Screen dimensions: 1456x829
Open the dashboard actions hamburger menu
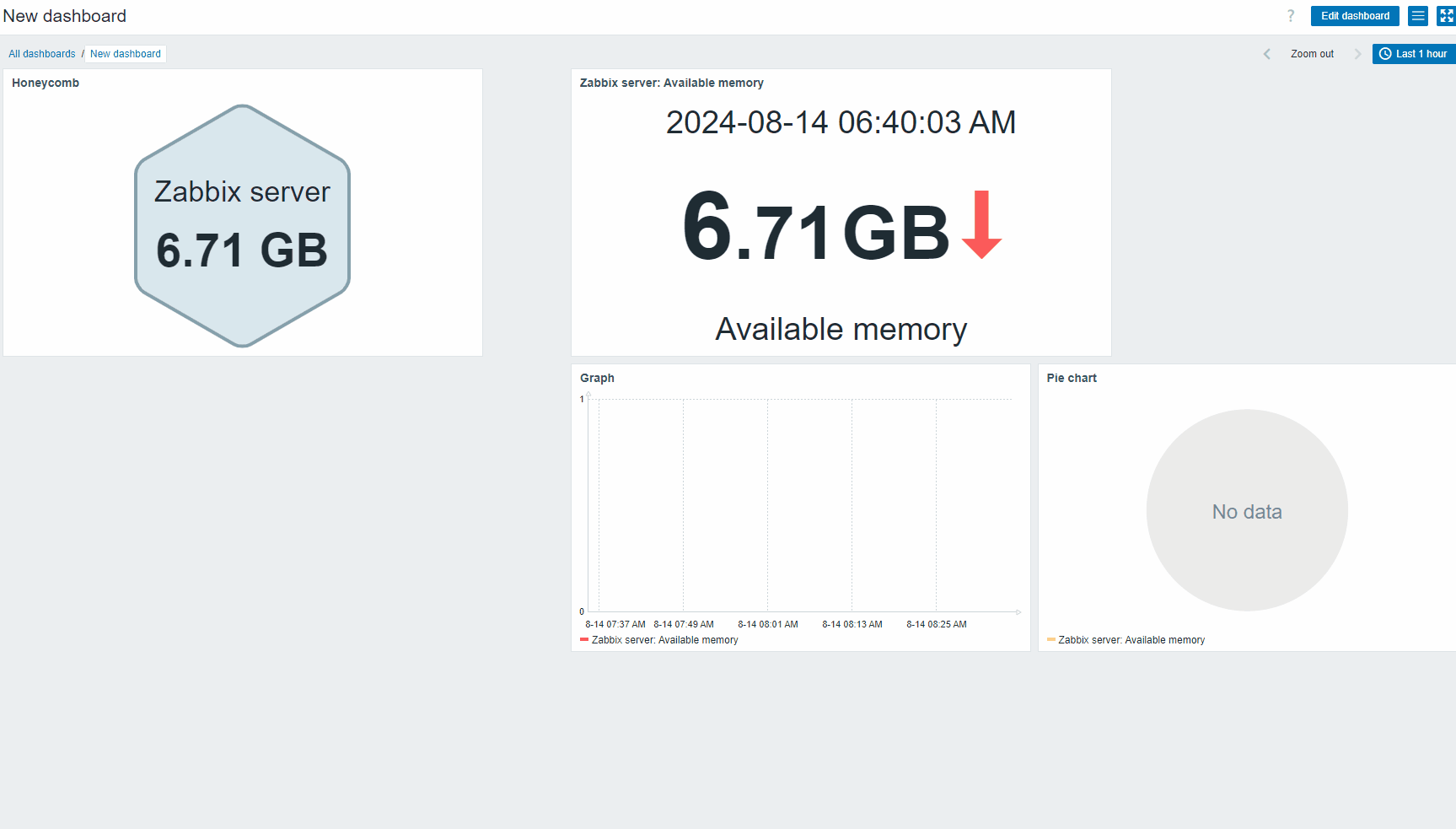1418,16
